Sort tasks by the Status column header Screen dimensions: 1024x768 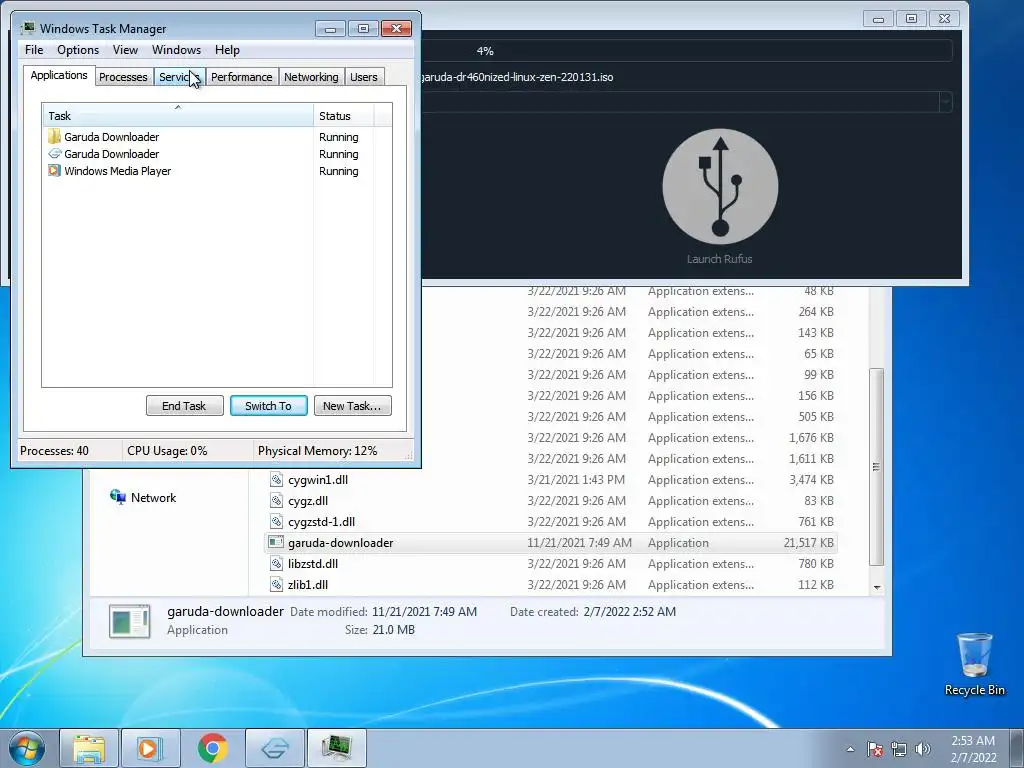point(344,116)
